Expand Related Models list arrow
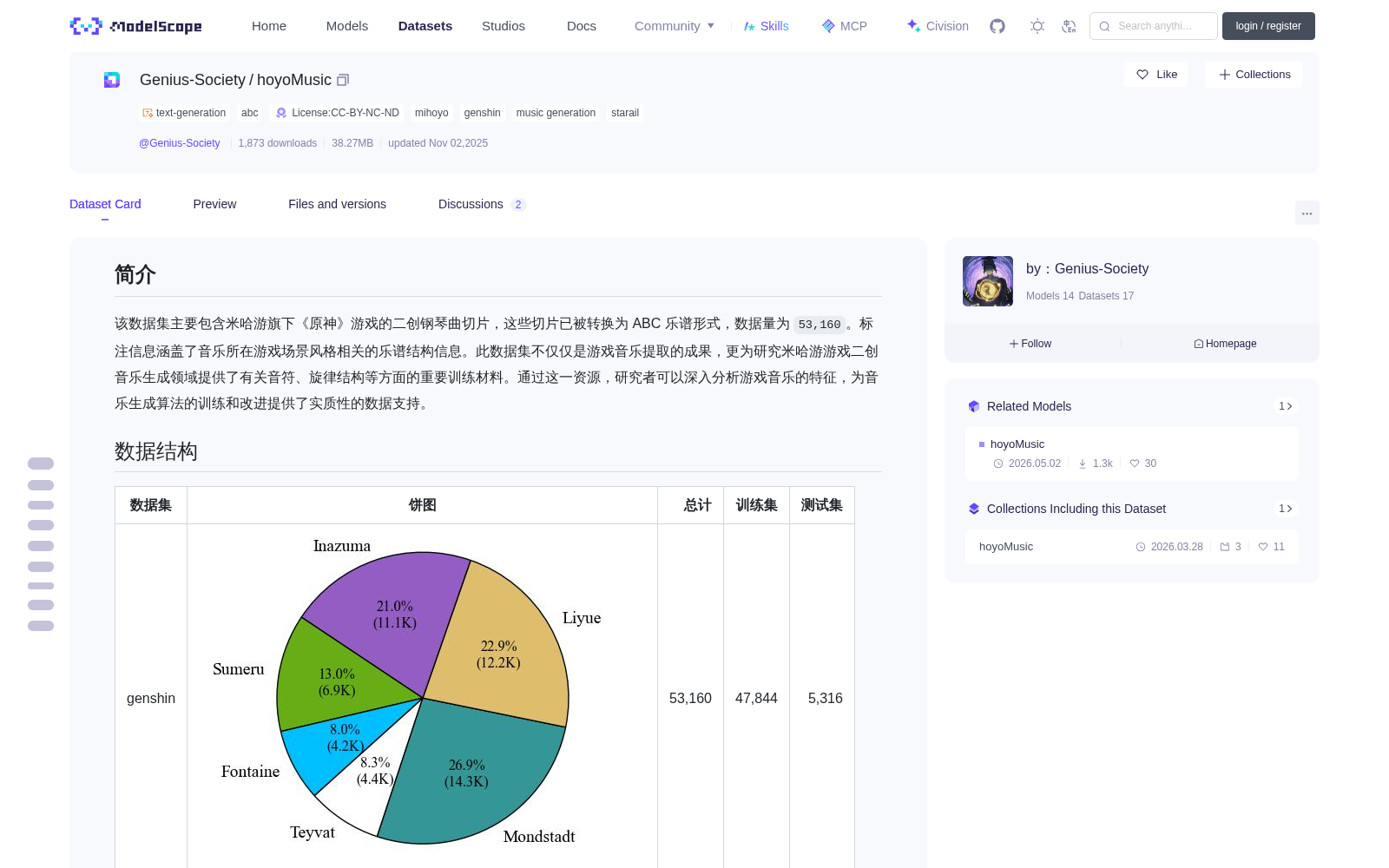 coord(1286,406)
